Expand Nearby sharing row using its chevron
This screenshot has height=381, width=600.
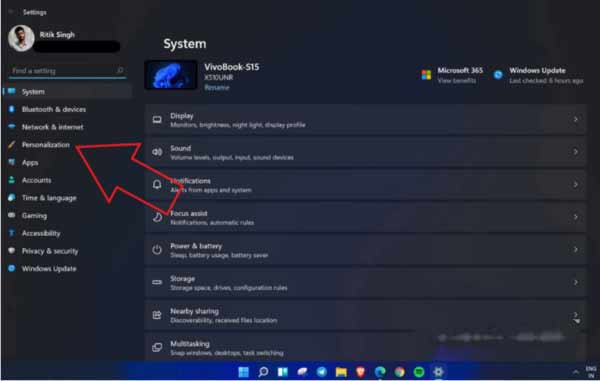pyautogui.click(x=576, y=314)
